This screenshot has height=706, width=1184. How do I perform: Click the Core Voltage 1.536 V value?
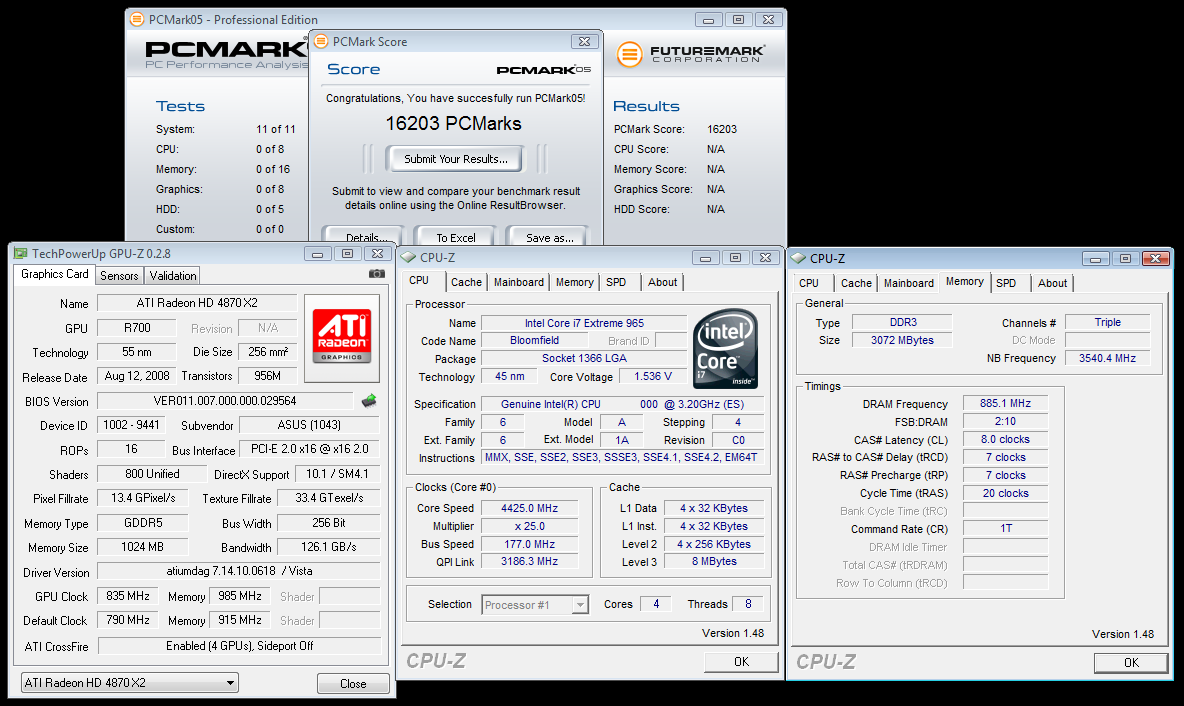pyautogui.click(x=652, y=376)
